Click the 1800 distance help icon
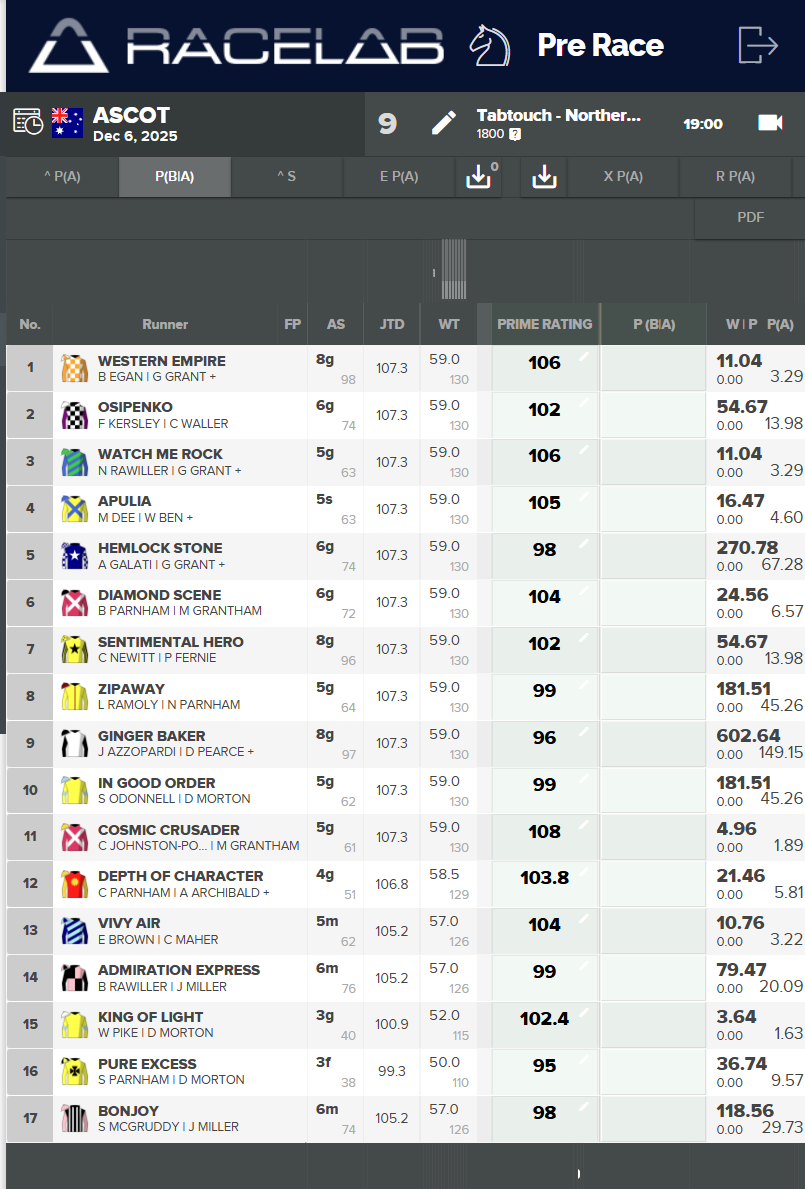Screen dimensions: 805x1189 tap(514, 134)
